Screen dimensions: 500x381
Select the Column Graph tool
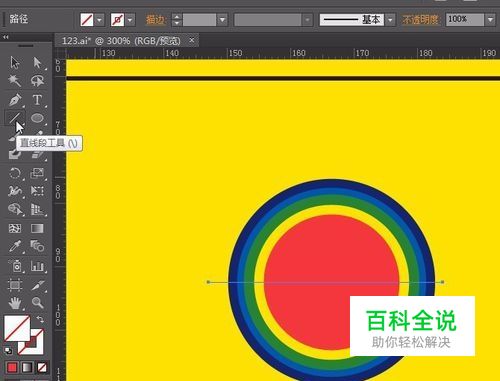click(x=37, y=266)
